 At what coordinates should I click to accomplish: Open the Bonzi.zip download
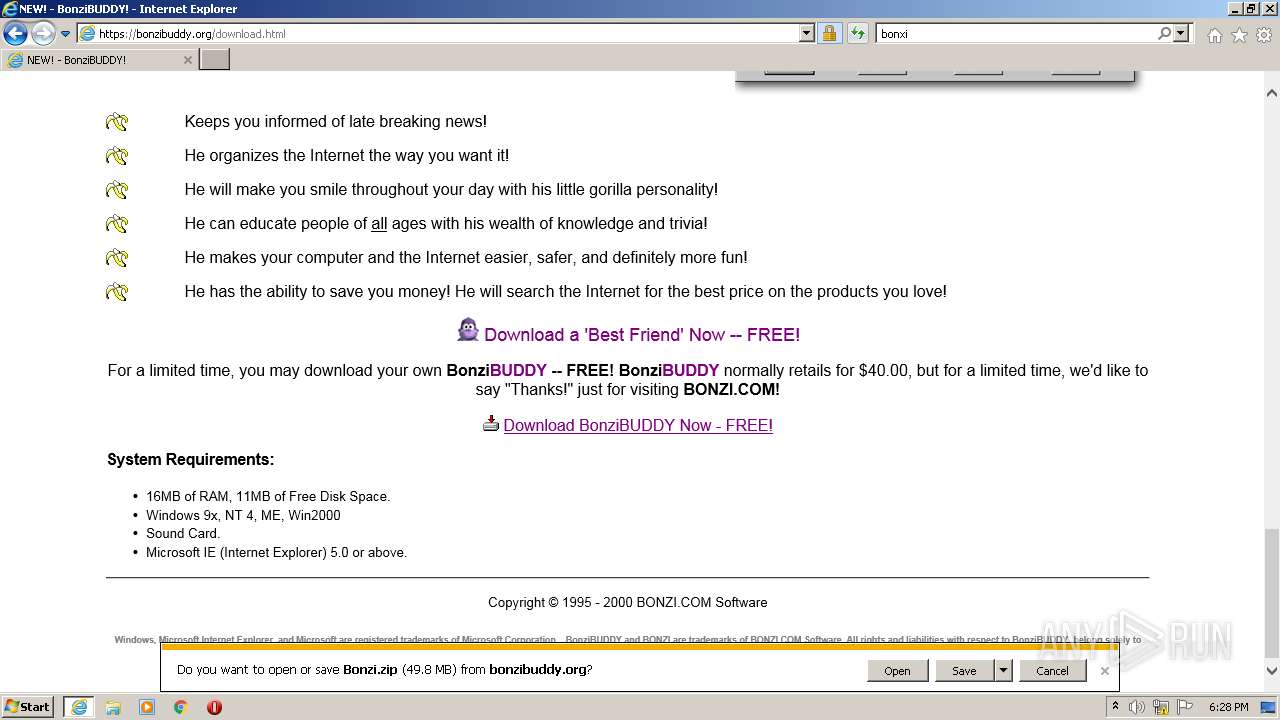point(897,671)
